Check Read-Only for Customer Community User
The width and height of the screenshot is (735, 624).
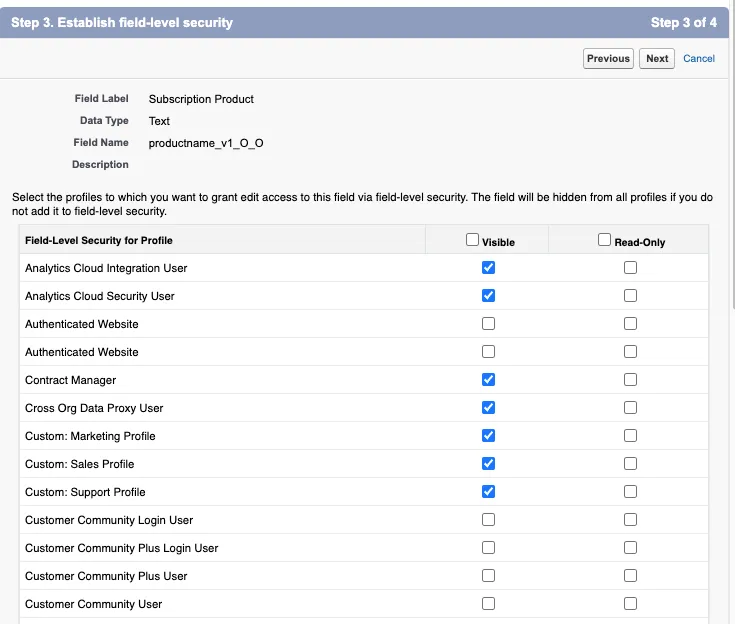pos(630,604)
